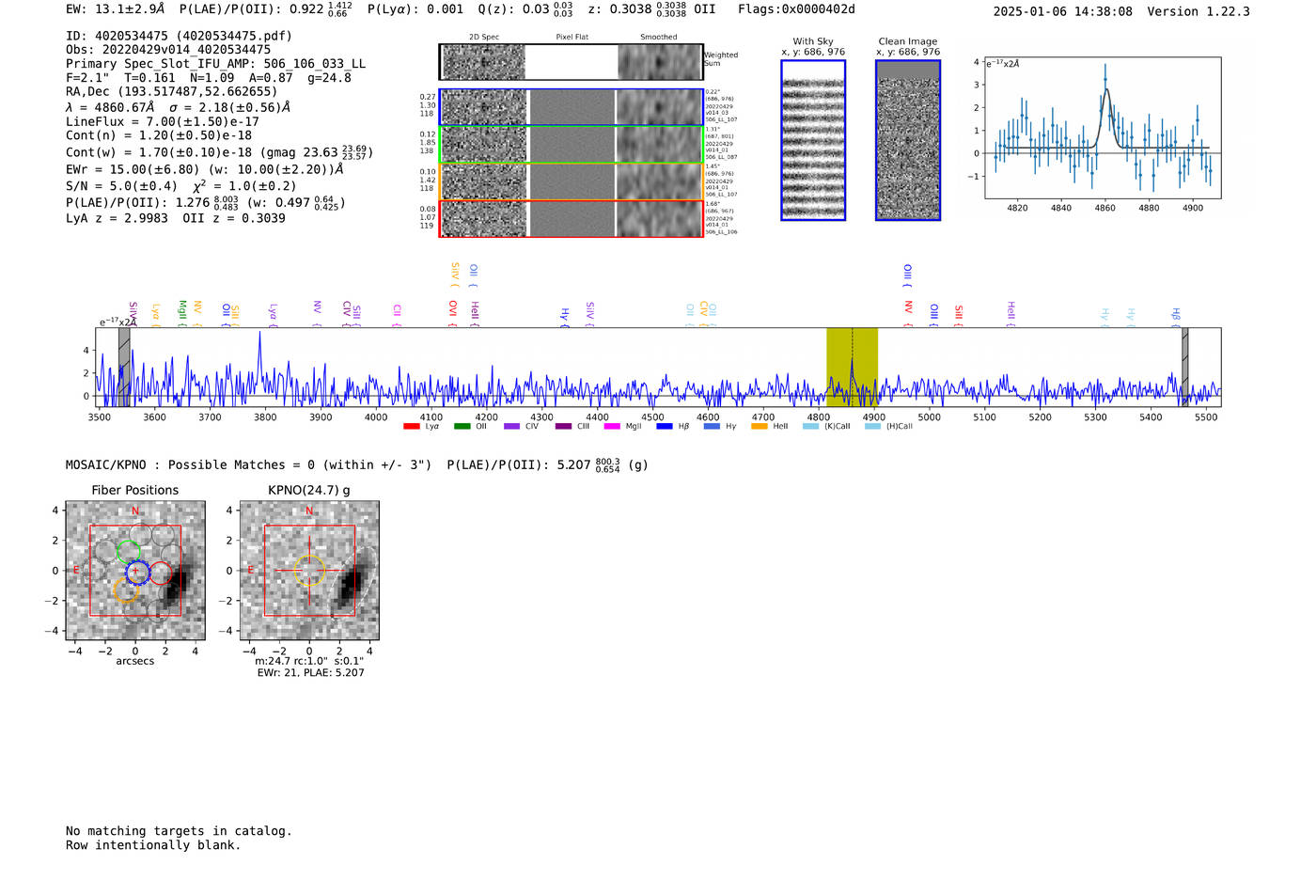Click the dark galaxy blob in KPNO image
Viewport: 1316px width, 896px height.
(x=353, y=585)
